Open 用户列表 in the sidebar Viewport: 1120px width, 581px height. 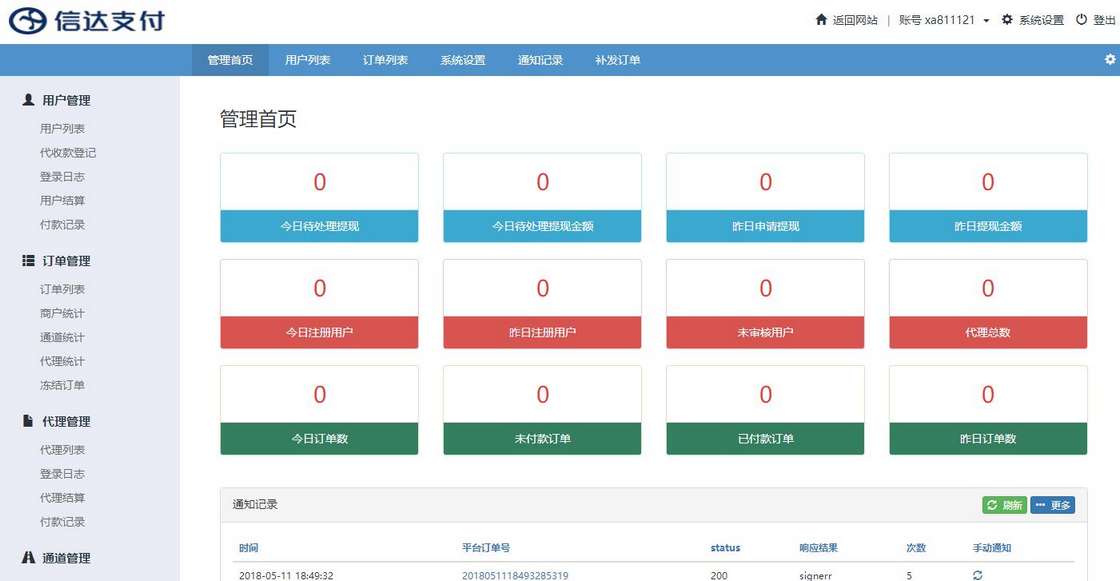(x=62, y=129)
